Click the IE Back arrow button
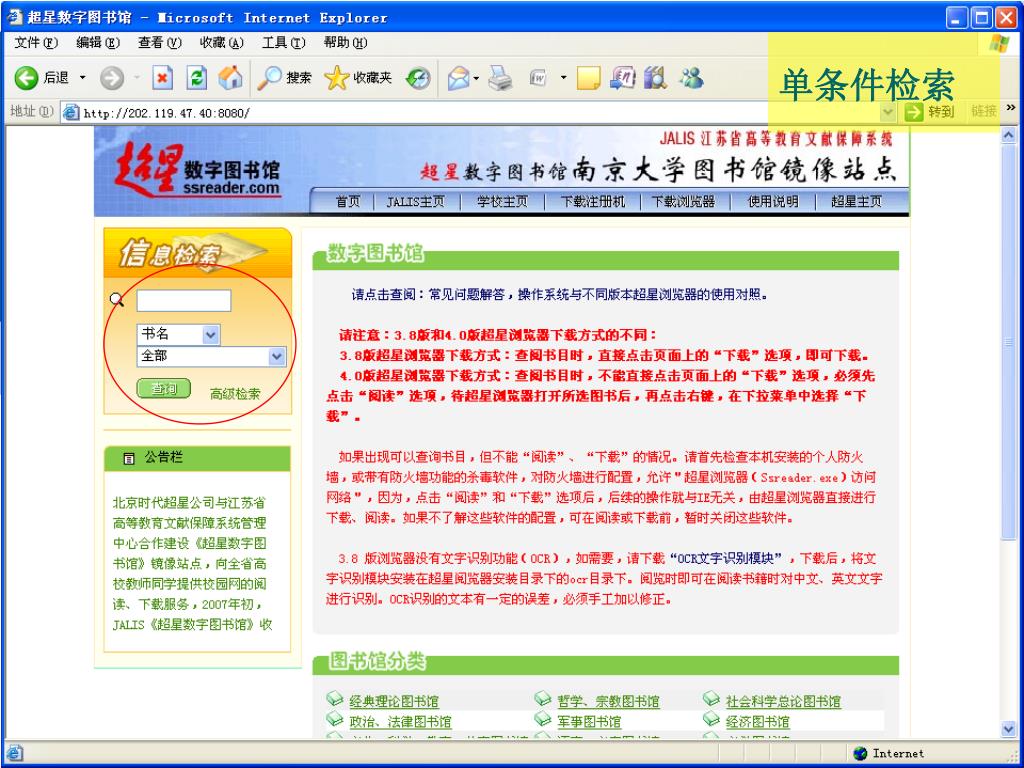Viewport: 1024px width, 768px height. [x=27, y=78]
